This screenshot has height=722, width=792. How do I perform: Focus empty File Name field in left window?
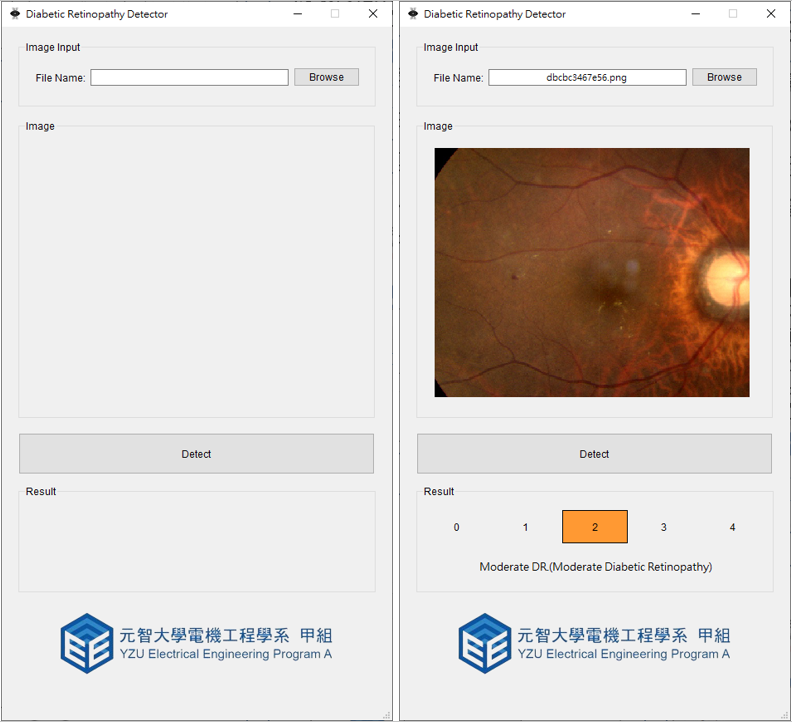pos(189,77)
